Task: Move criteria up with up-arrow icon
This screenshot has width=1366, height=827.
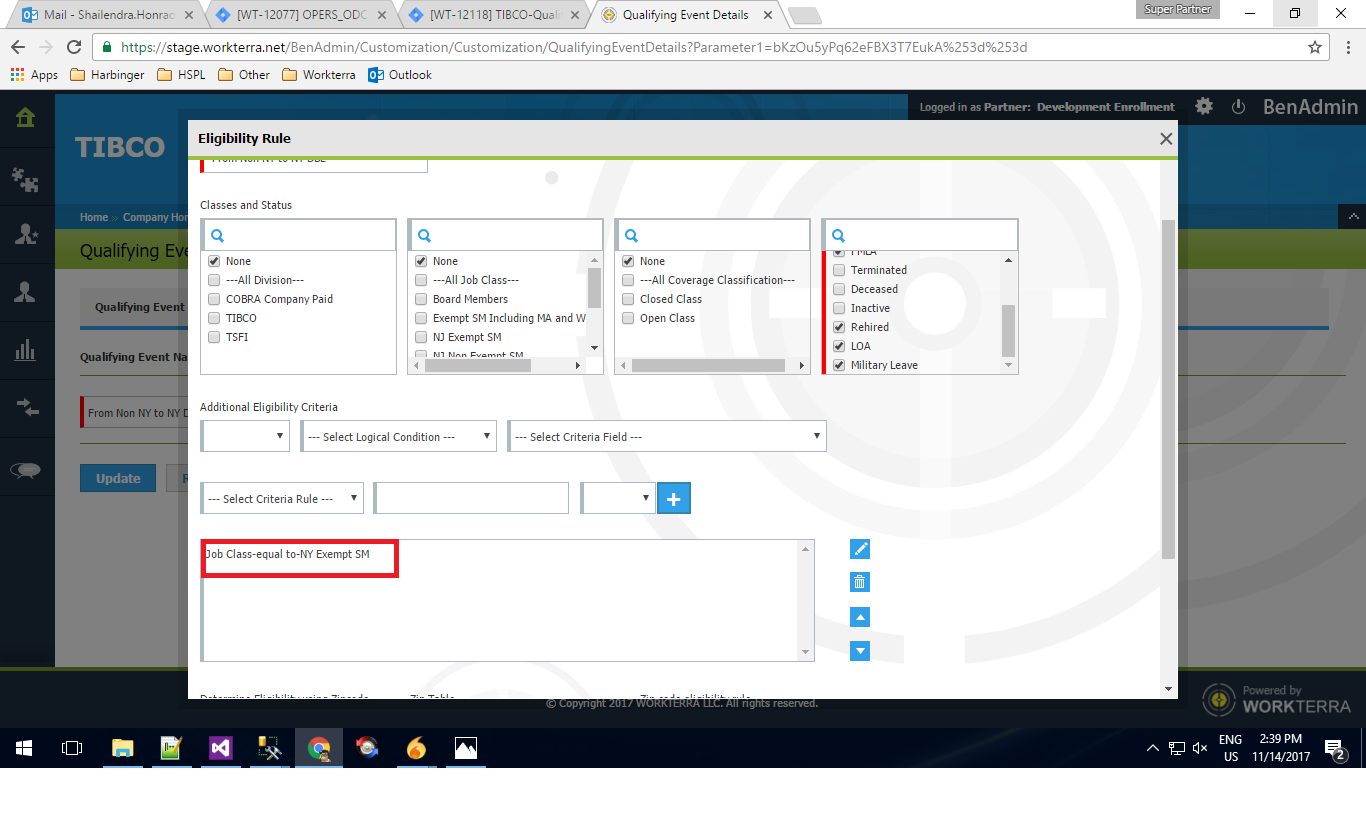Action: [859, 617]
